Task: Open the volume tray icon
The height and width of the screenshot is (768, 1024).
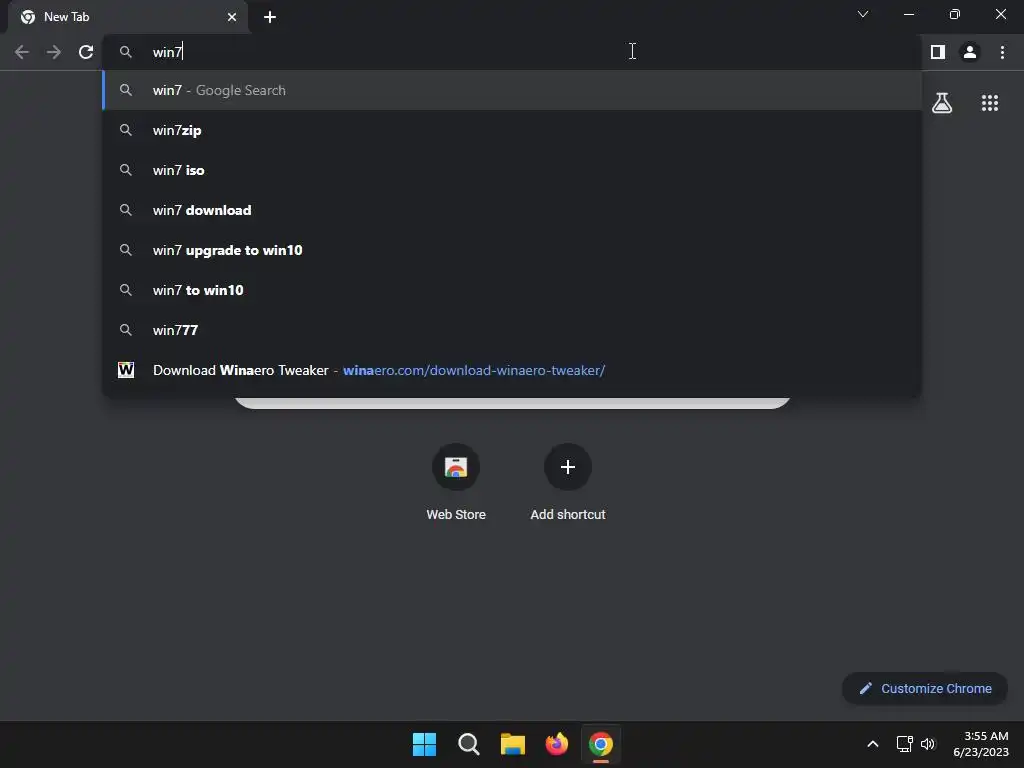Action: pyautogui.click(x=928, y=744)
